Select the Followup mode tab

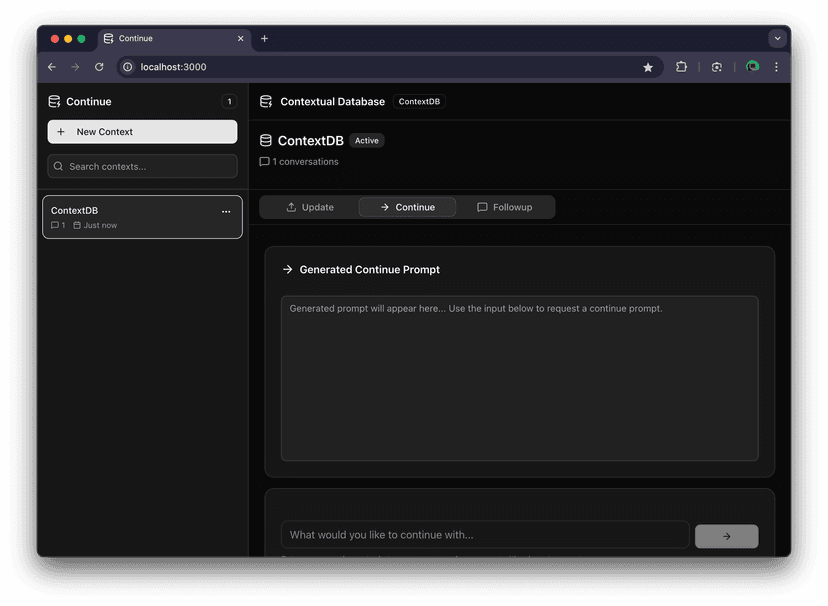pos(509,207)
